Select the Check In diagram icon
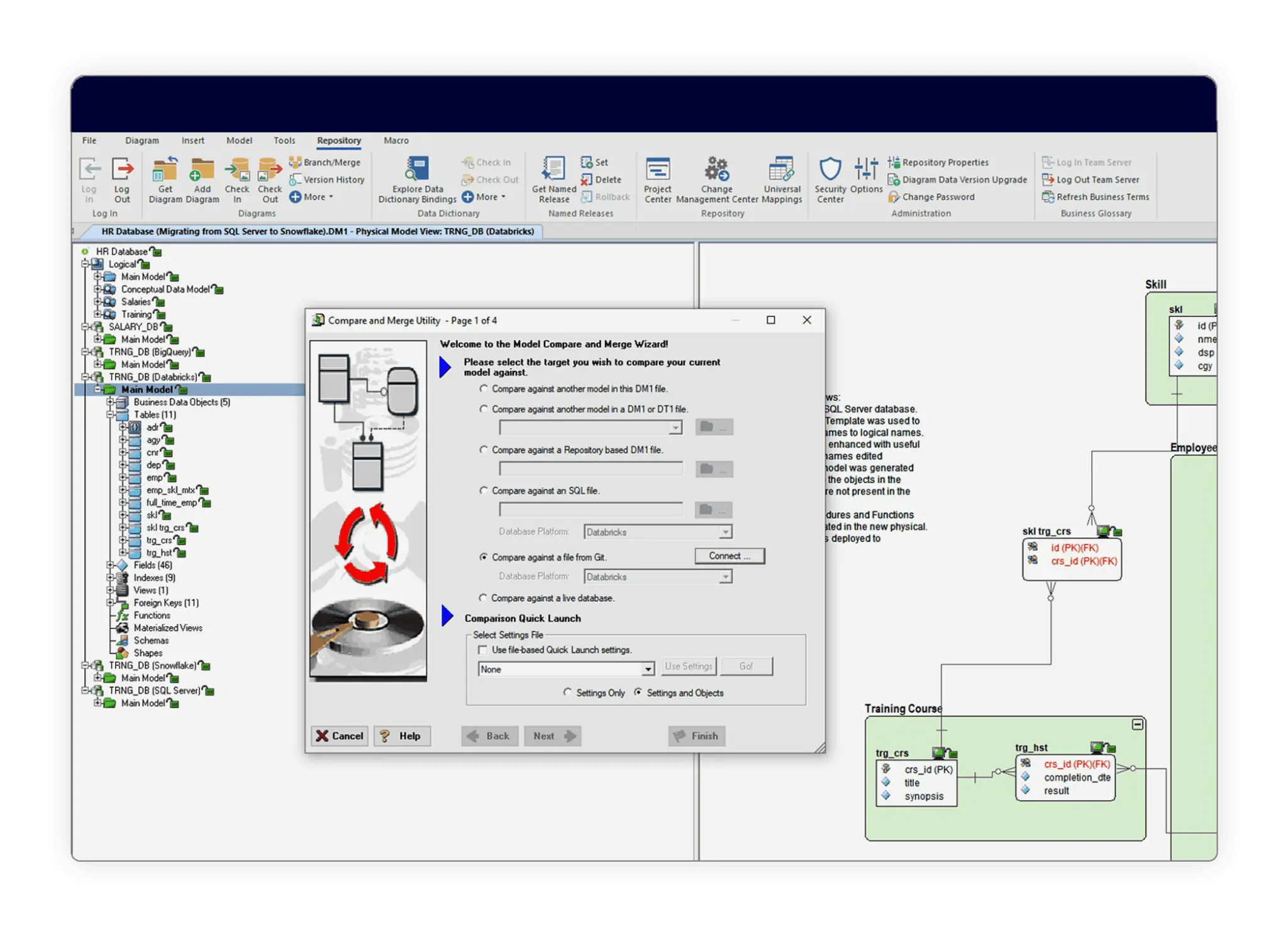This screenshot has width=1288, height=941. pyautogui.click(x=237, y=180)
